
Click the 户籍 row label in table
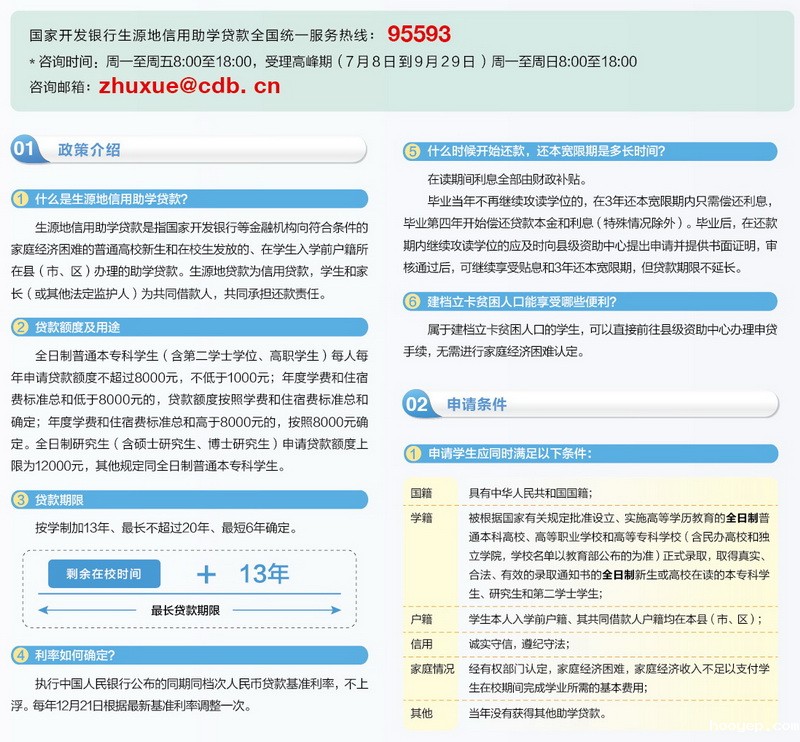click(x=422, y=619)
